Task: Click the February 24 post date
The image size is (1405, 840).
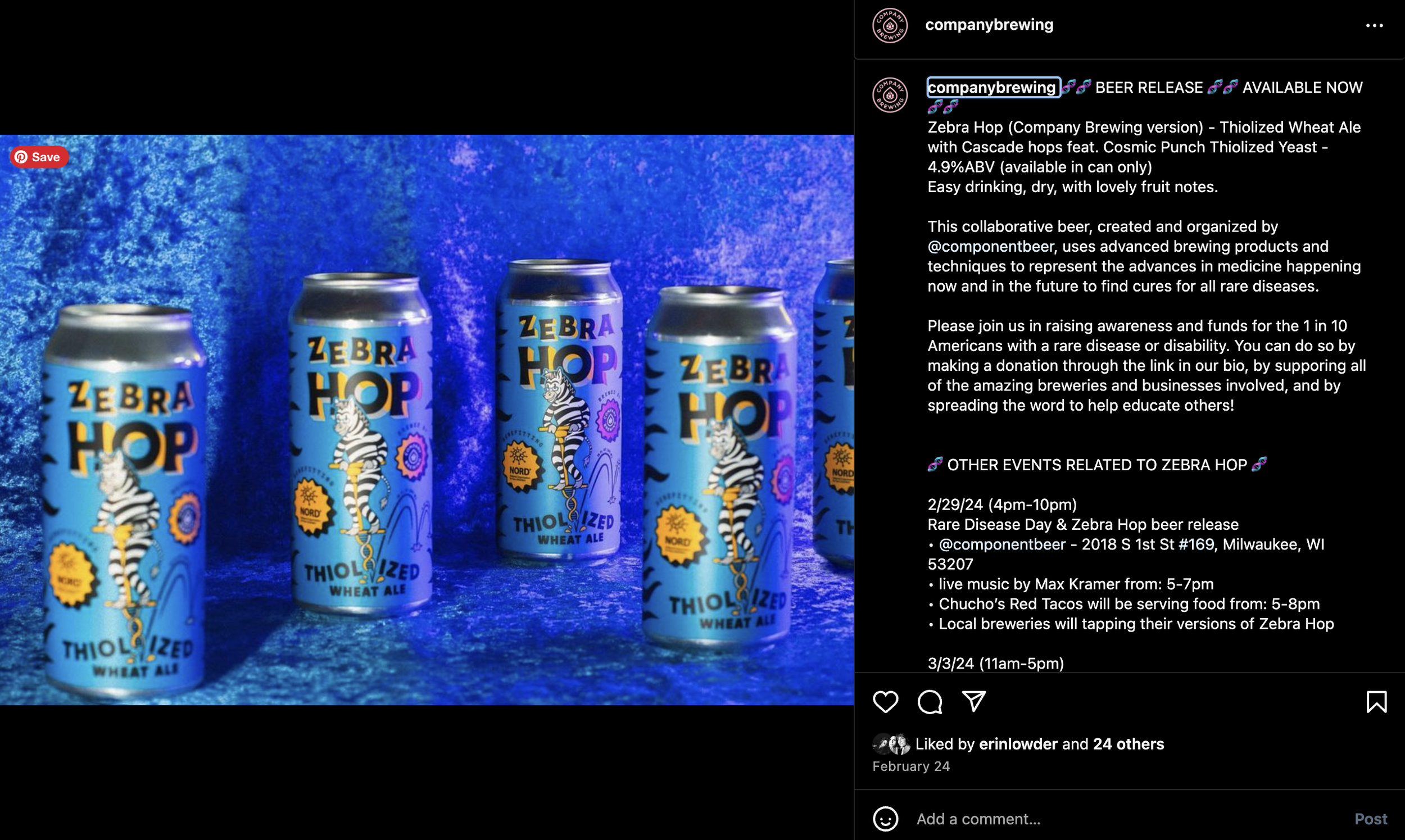Action: coord(911,766)
